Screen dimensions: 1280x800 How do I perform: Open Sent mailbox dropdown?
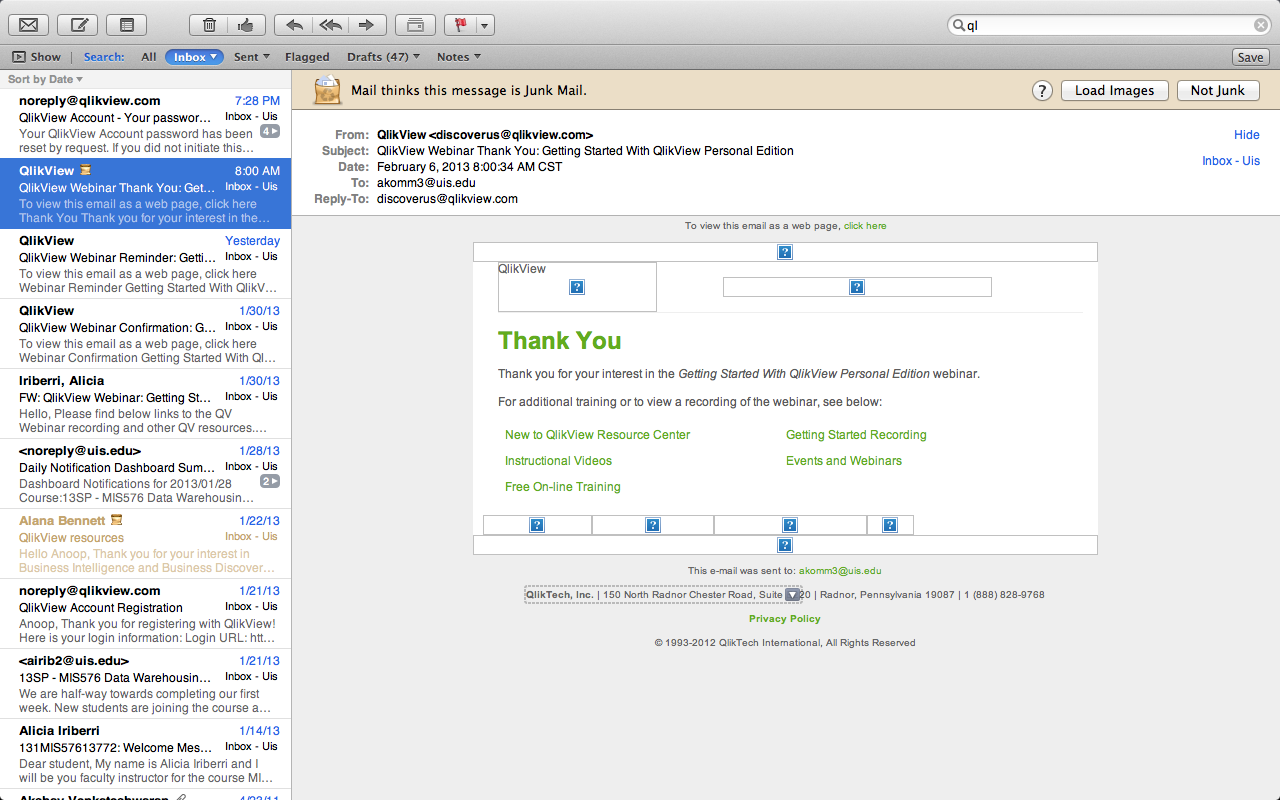coord(251,57)
